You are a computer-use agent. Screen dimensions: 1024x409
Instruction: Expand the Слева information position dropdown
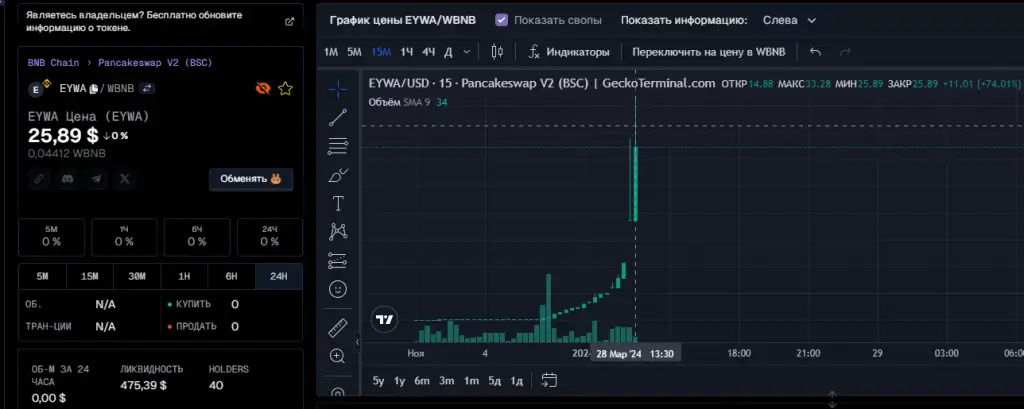click(x=790, y=20)
